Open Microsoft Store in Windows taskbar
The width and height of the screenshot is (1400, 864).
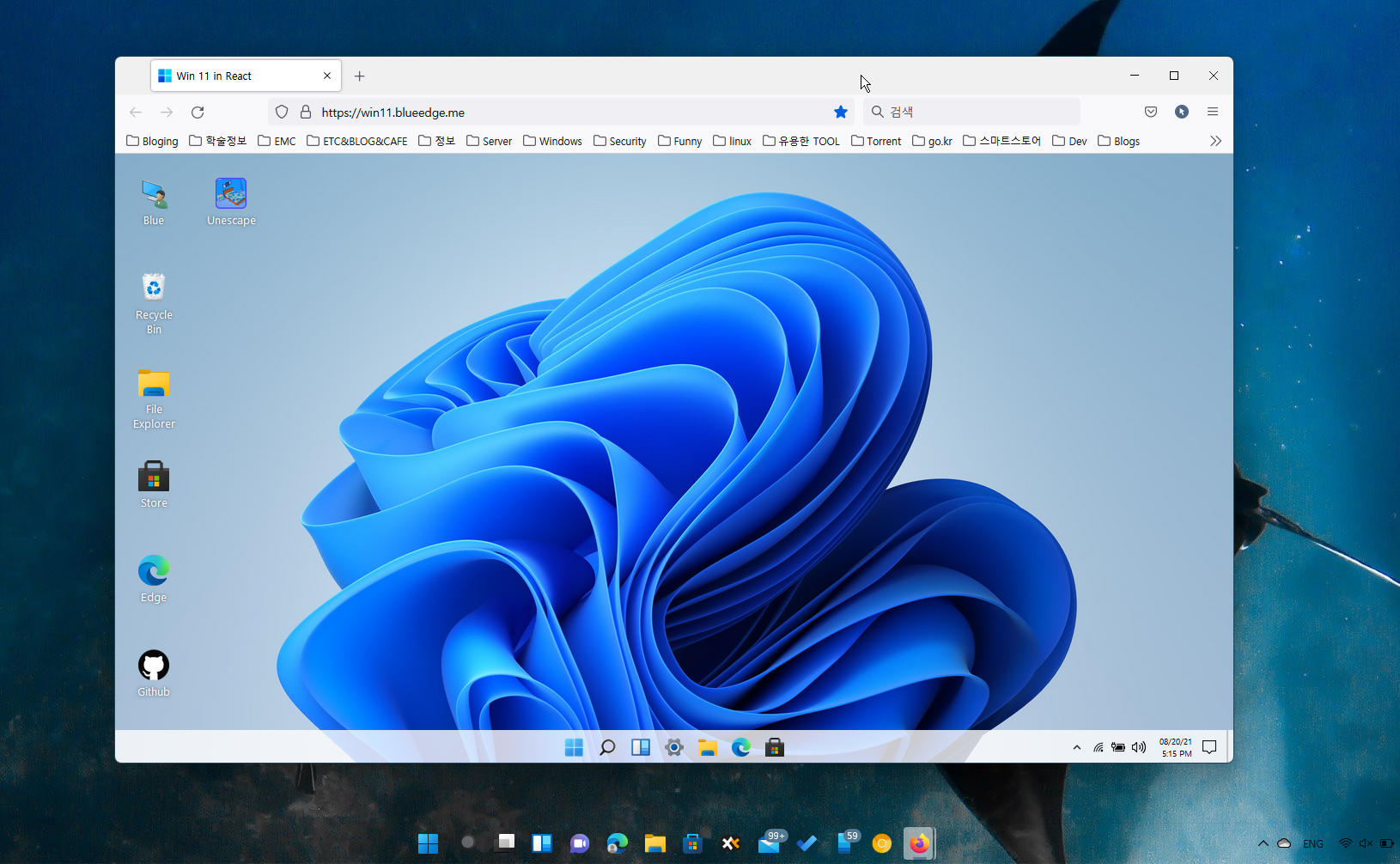coord(692,843)
